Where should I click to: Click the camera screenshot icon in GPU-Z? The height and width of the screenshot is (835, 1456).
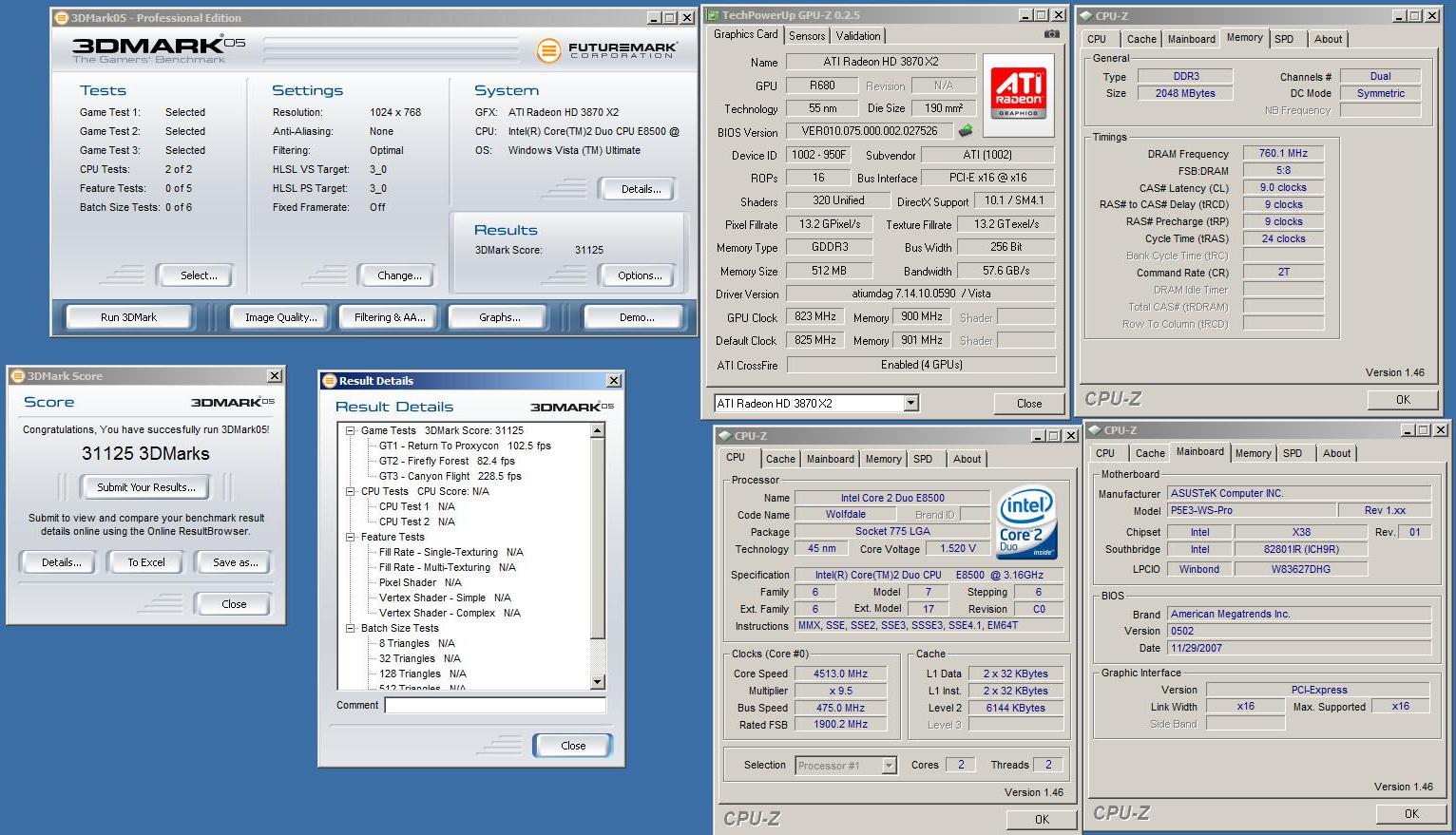click(1051, 34)
